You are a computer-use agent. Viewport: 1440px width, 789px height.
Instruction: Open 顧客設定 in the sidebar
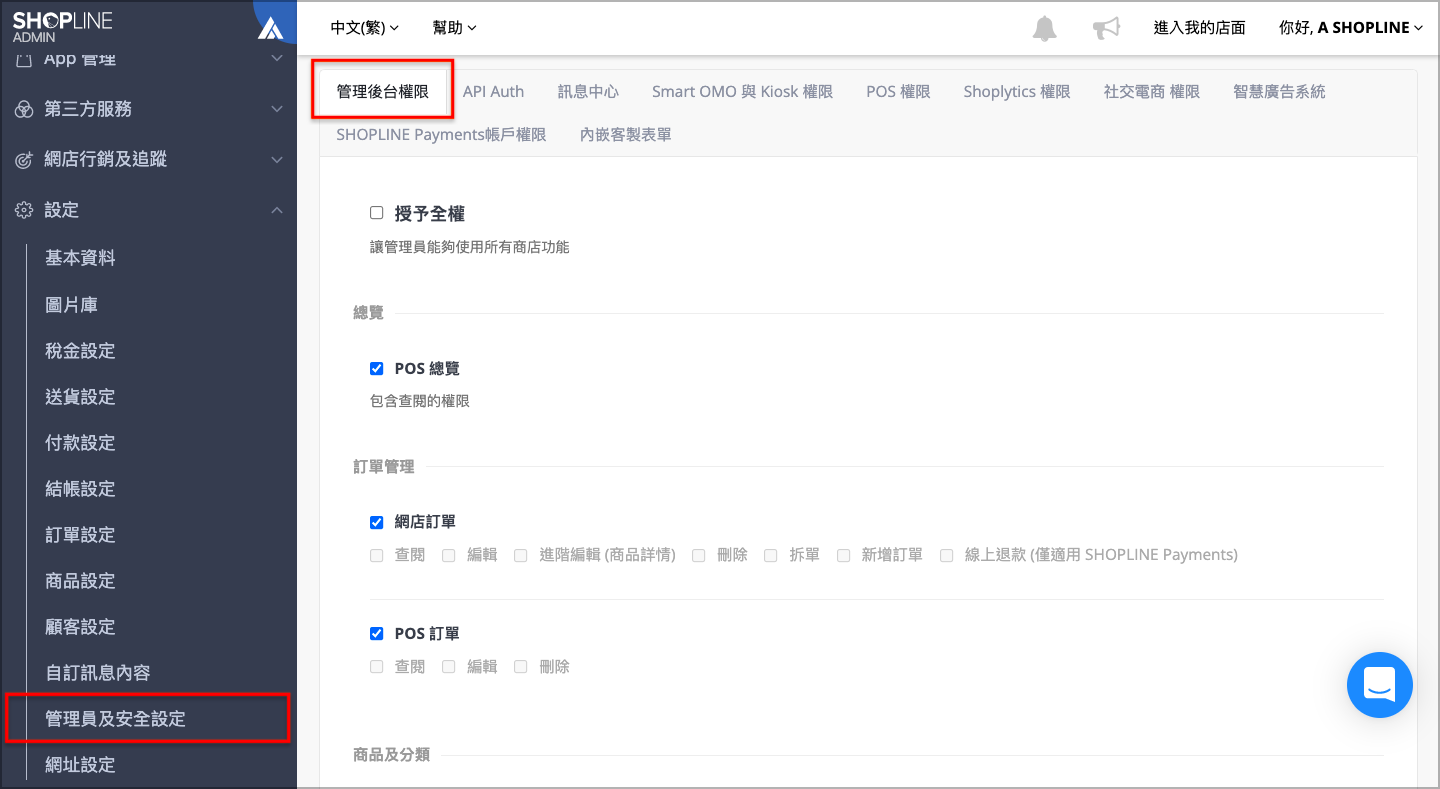[80, 627]
